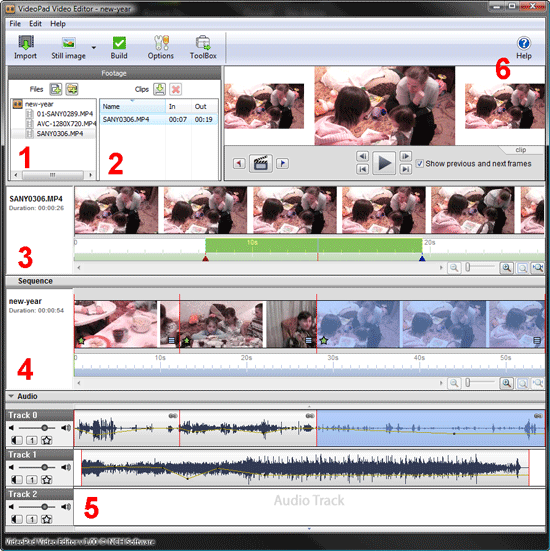
Task: Select SANY0306.MP4 in the files tree
Action: 60,134
